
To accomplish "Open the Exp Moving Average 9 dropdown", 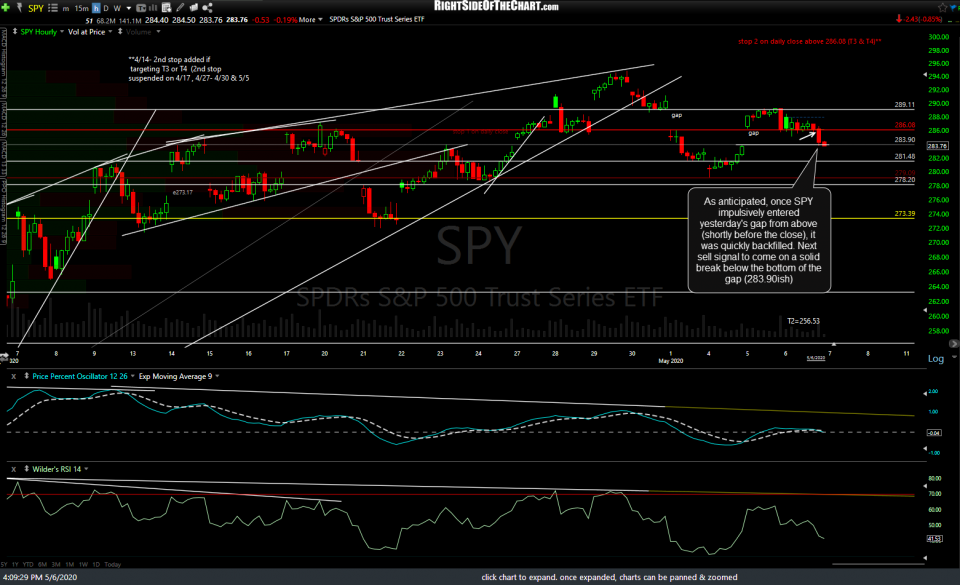I will click(x=217, y=376).
